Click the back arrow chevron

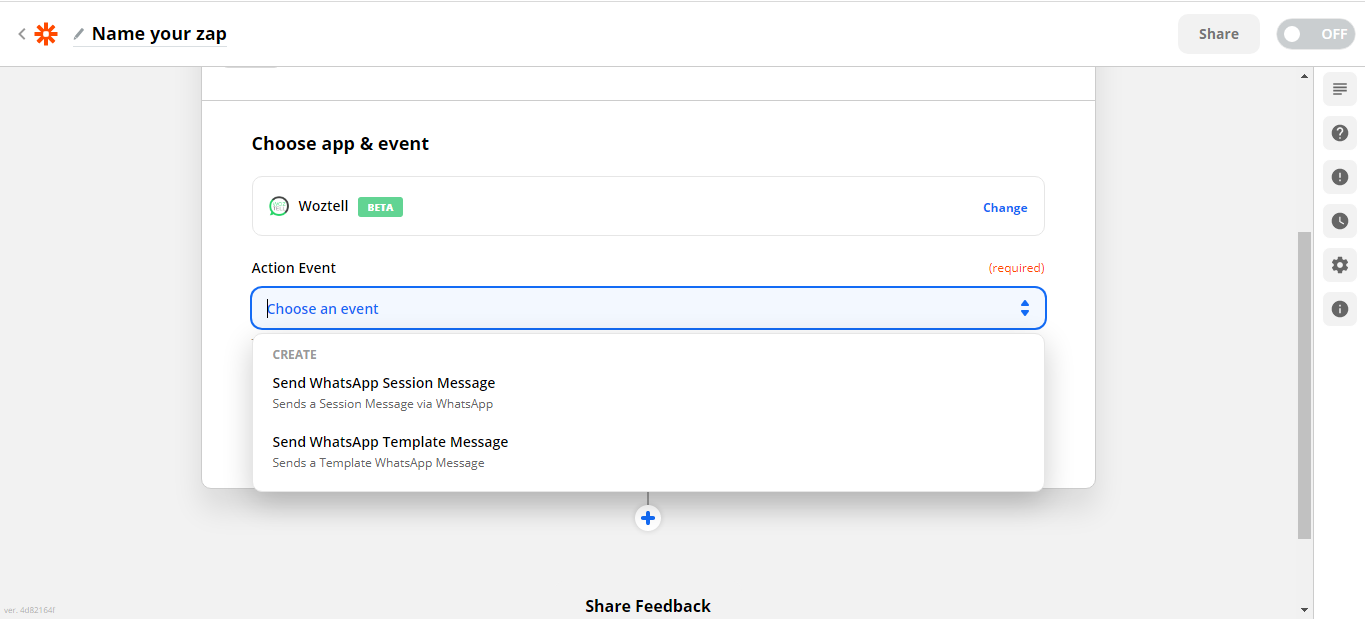(x=22, y=34)
